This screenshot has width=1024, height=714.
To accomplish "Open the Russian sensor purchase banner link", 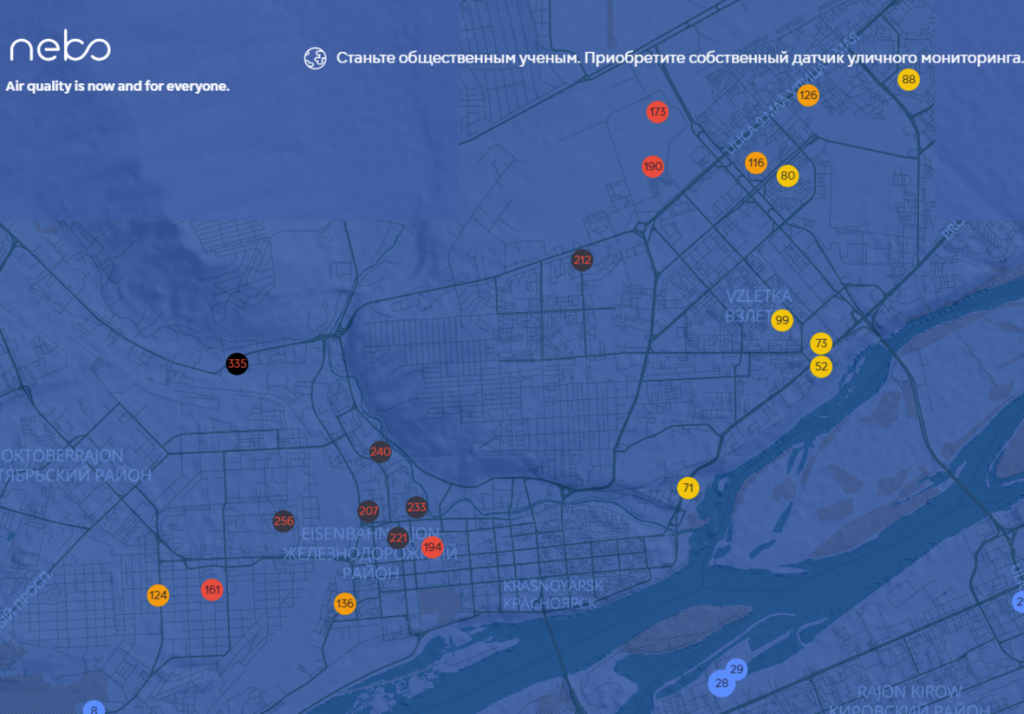I will click(679, 58).
